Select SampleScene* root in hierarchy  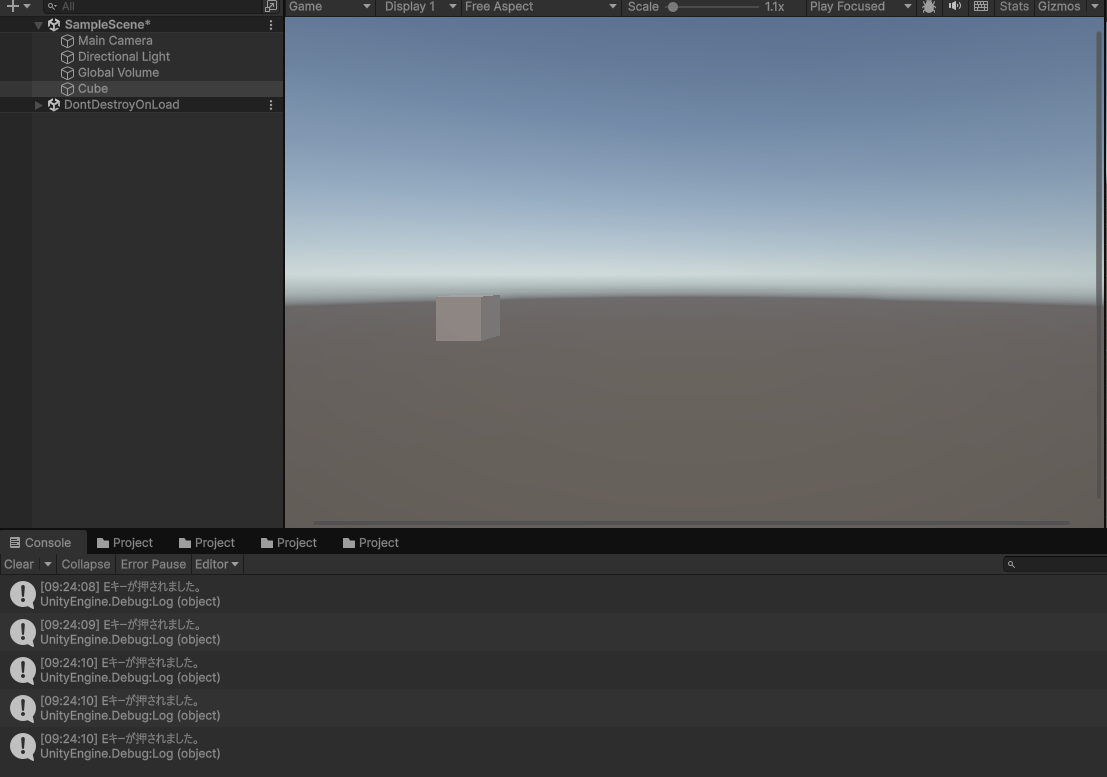[107, 25]
